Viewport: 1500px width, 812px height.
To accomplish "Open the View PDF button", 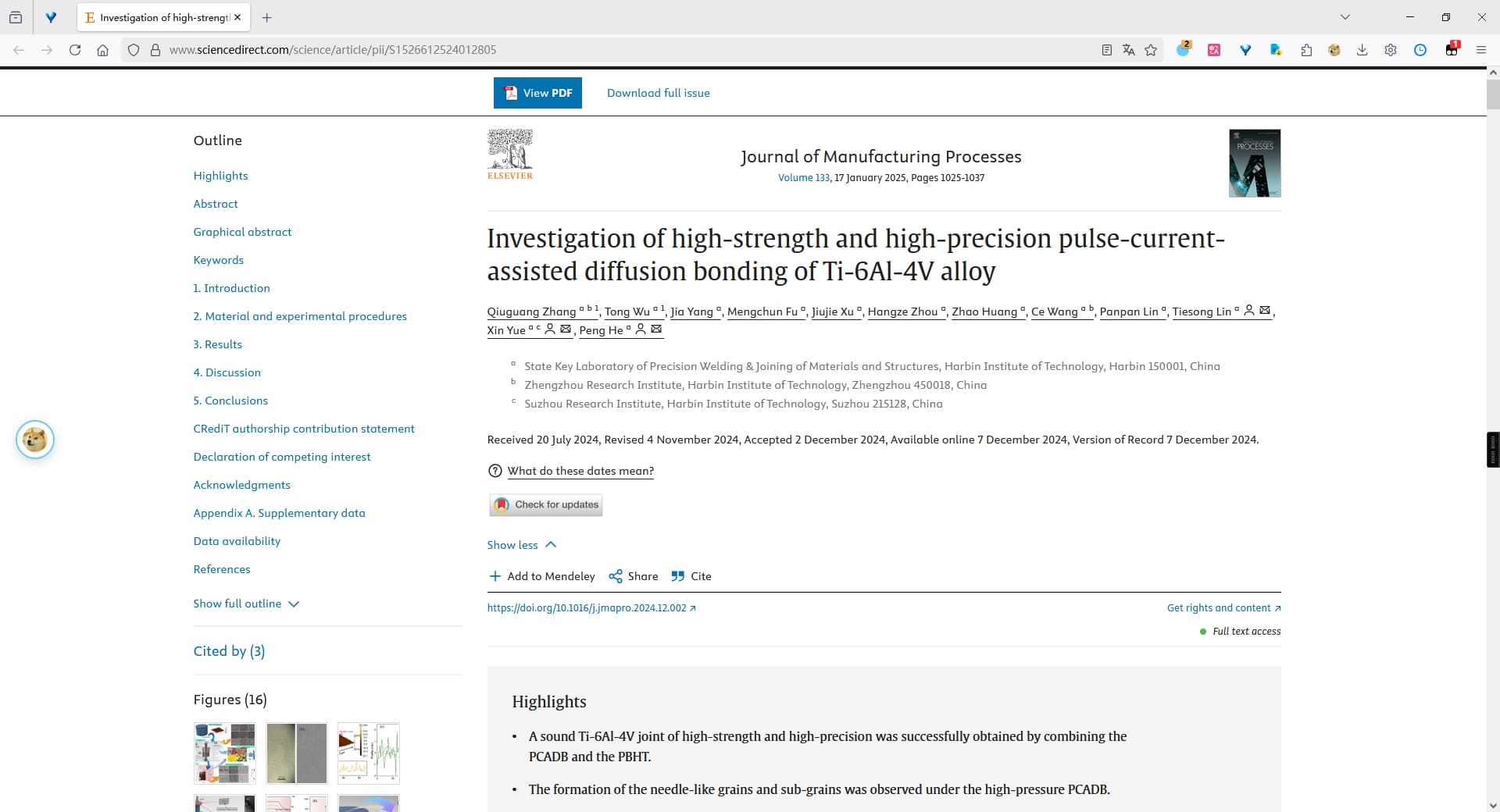I will point(537,93).
